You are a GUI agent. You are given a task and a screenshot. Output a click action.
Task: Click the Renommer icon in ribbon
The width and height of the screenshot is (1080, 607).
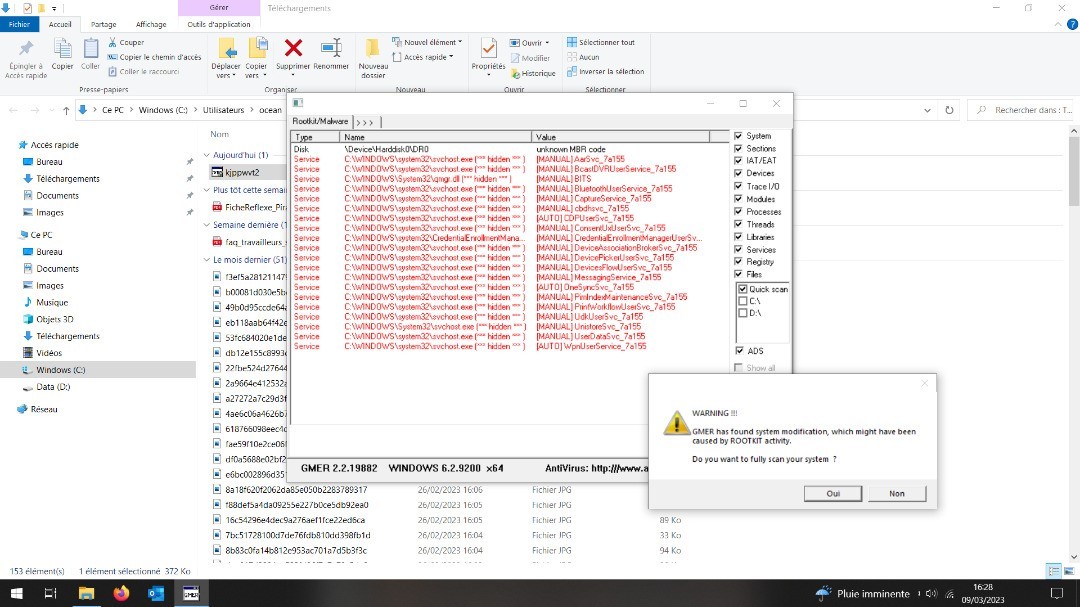[x=331, y=48]
